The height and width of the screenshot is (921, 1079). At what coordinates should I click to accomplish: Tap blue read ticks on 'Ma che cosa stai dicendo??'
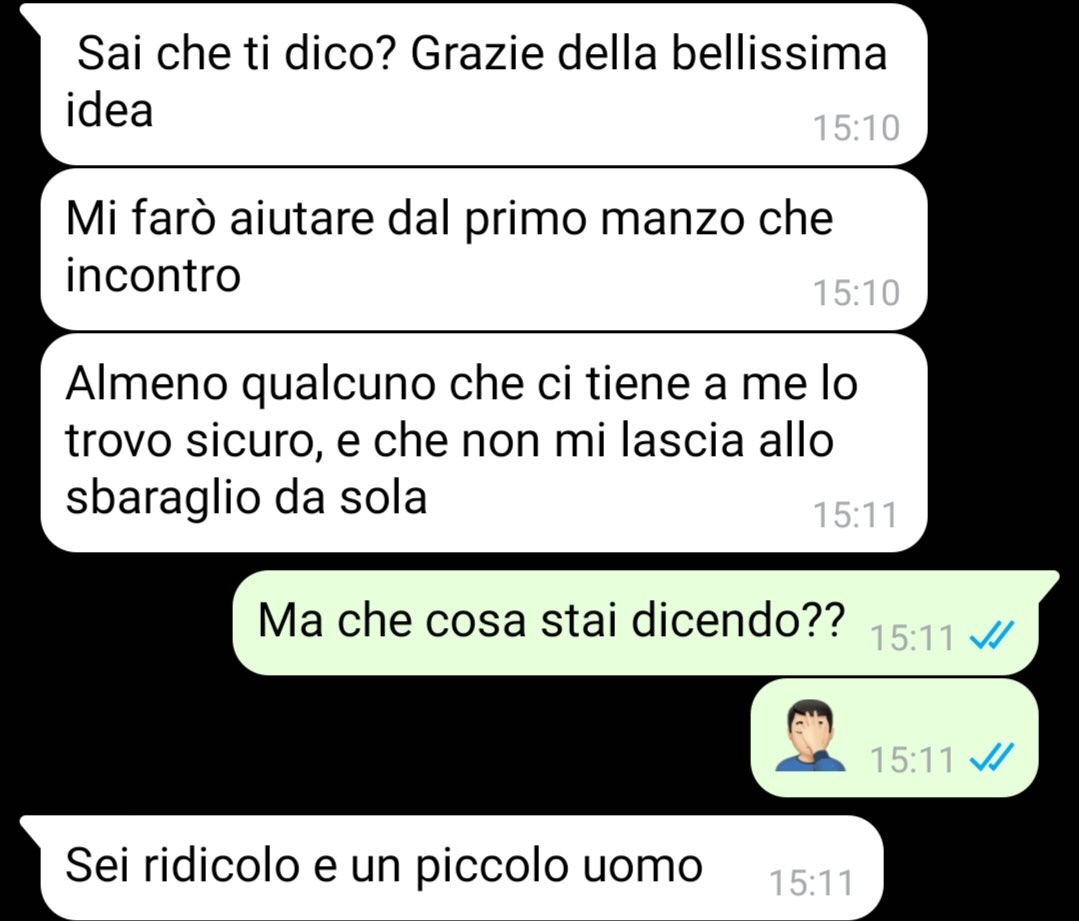992,636
